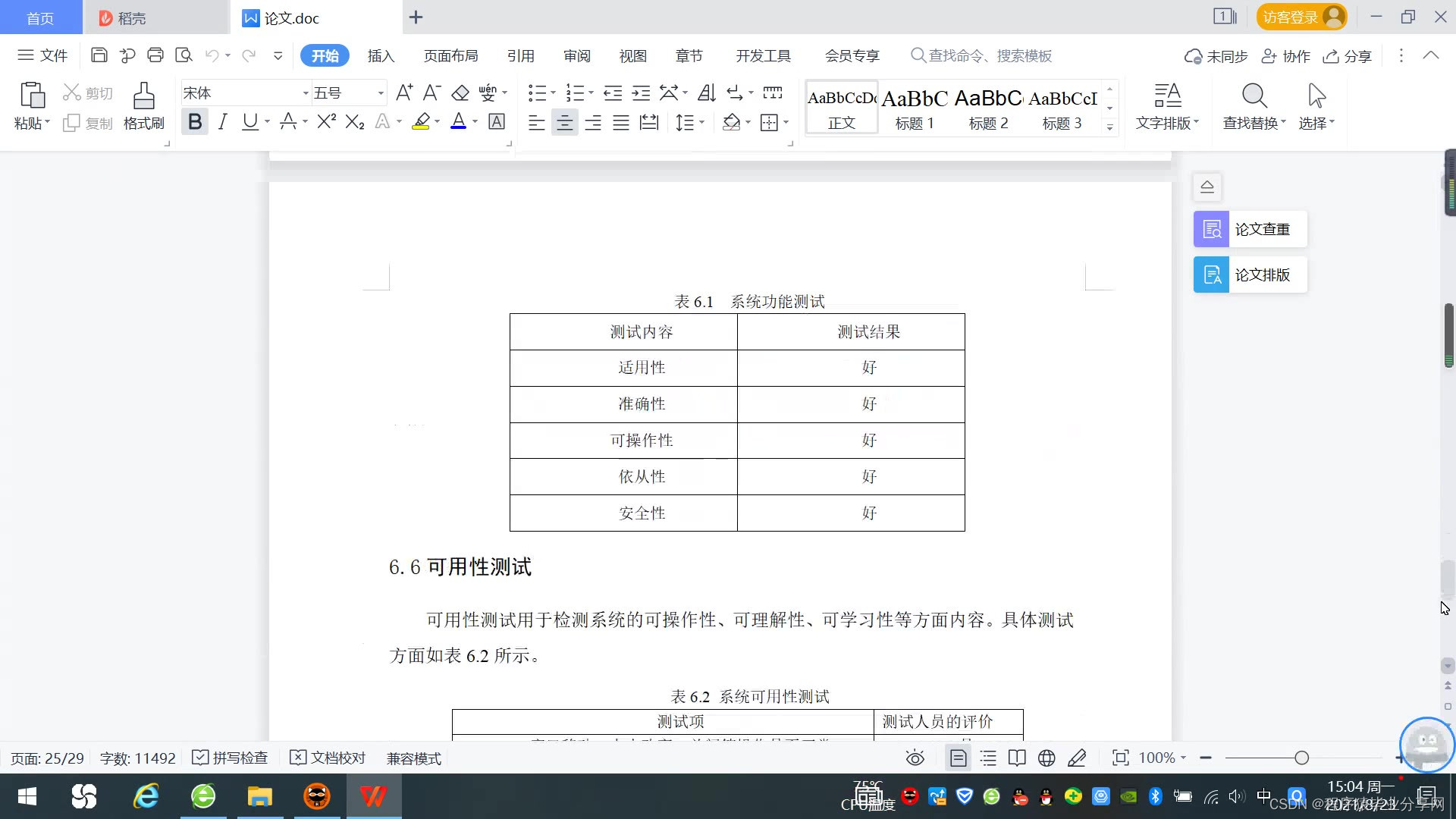Click the 论文查重 side button
This screenshot has width=1456, height=819.
[1250, 229]
